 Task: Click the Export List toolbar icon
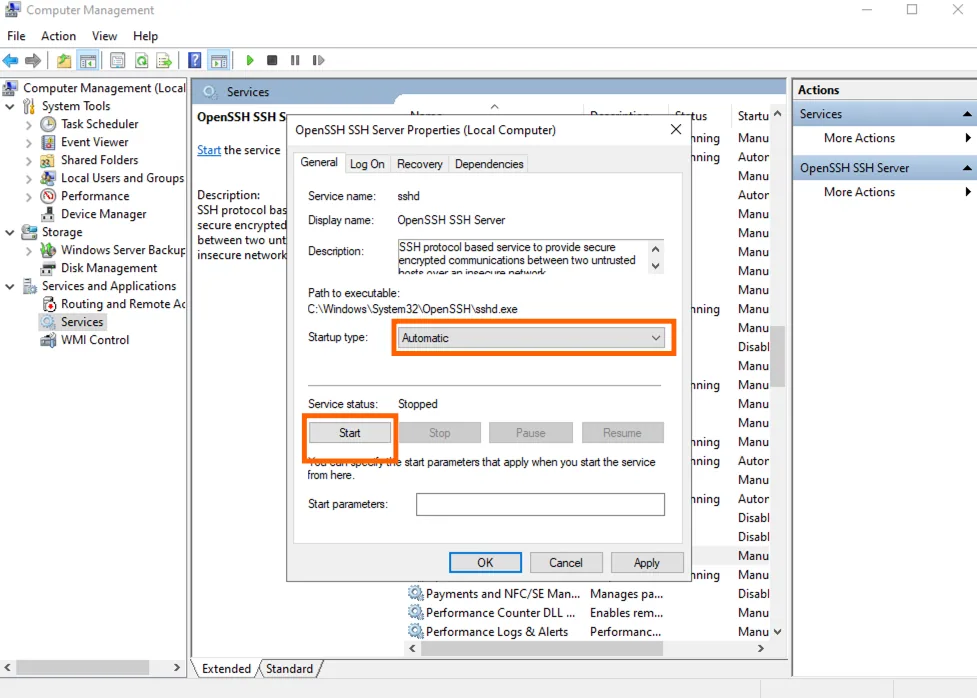pyautogui.click(x=164, y=60)
